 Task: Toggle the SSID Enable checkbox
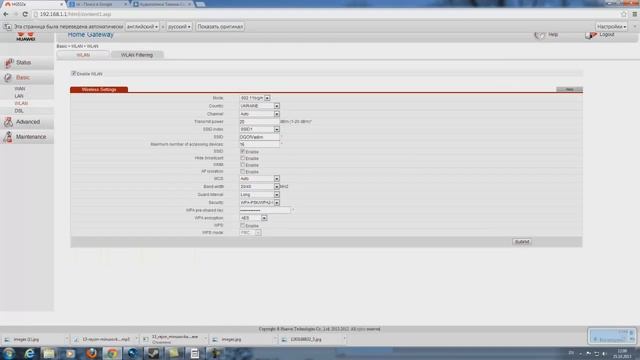[242, 151]
